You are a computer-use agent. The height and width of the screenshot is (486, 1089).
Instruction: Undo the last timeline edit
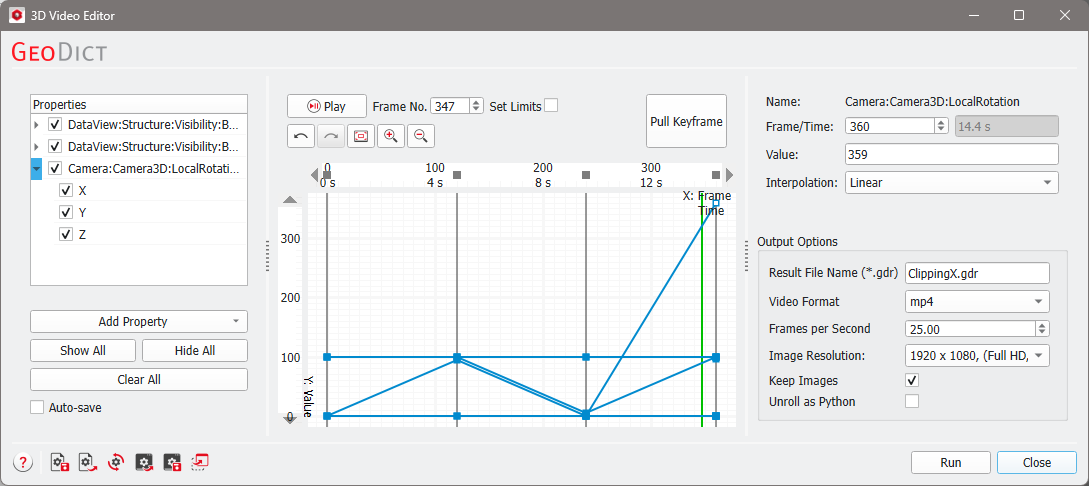click(301, 136)
